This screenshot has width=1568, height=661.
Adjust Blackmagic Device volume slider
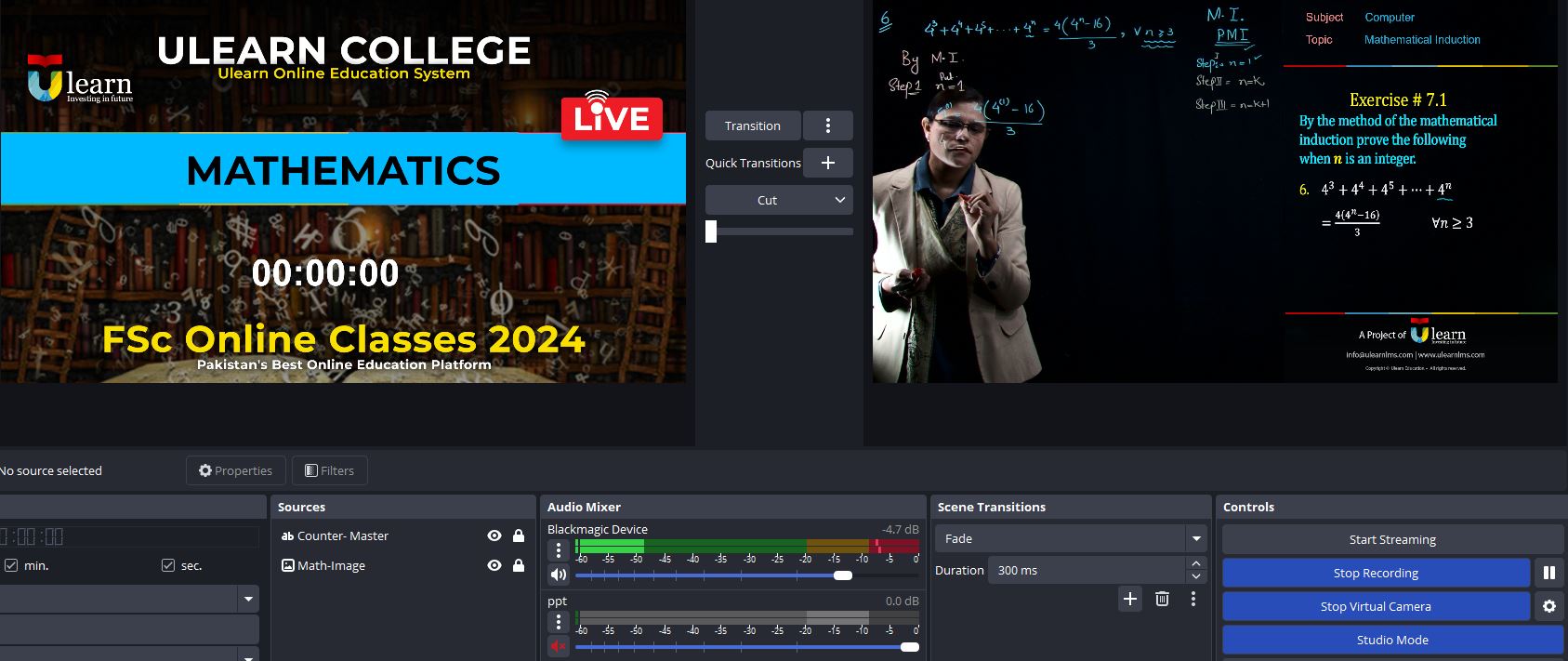pyautogui.click(x=843, y=575)
